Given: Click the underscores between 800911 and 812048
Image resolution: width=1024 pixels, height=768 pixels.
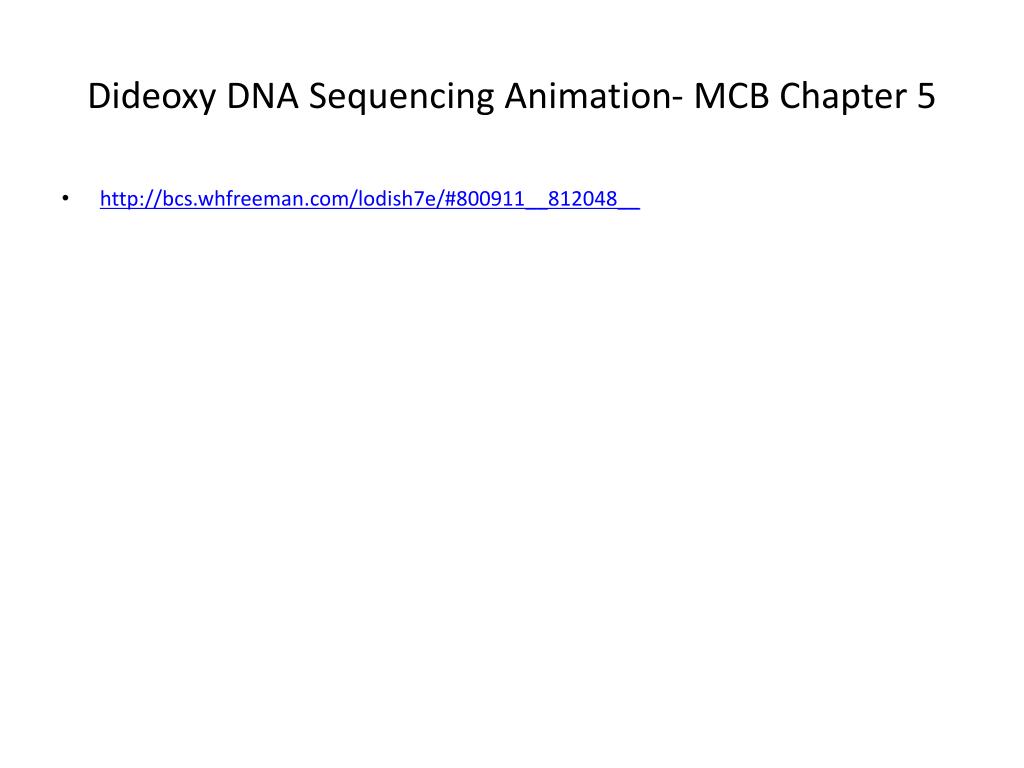Looking at the screenshot, I should [536, 206].
